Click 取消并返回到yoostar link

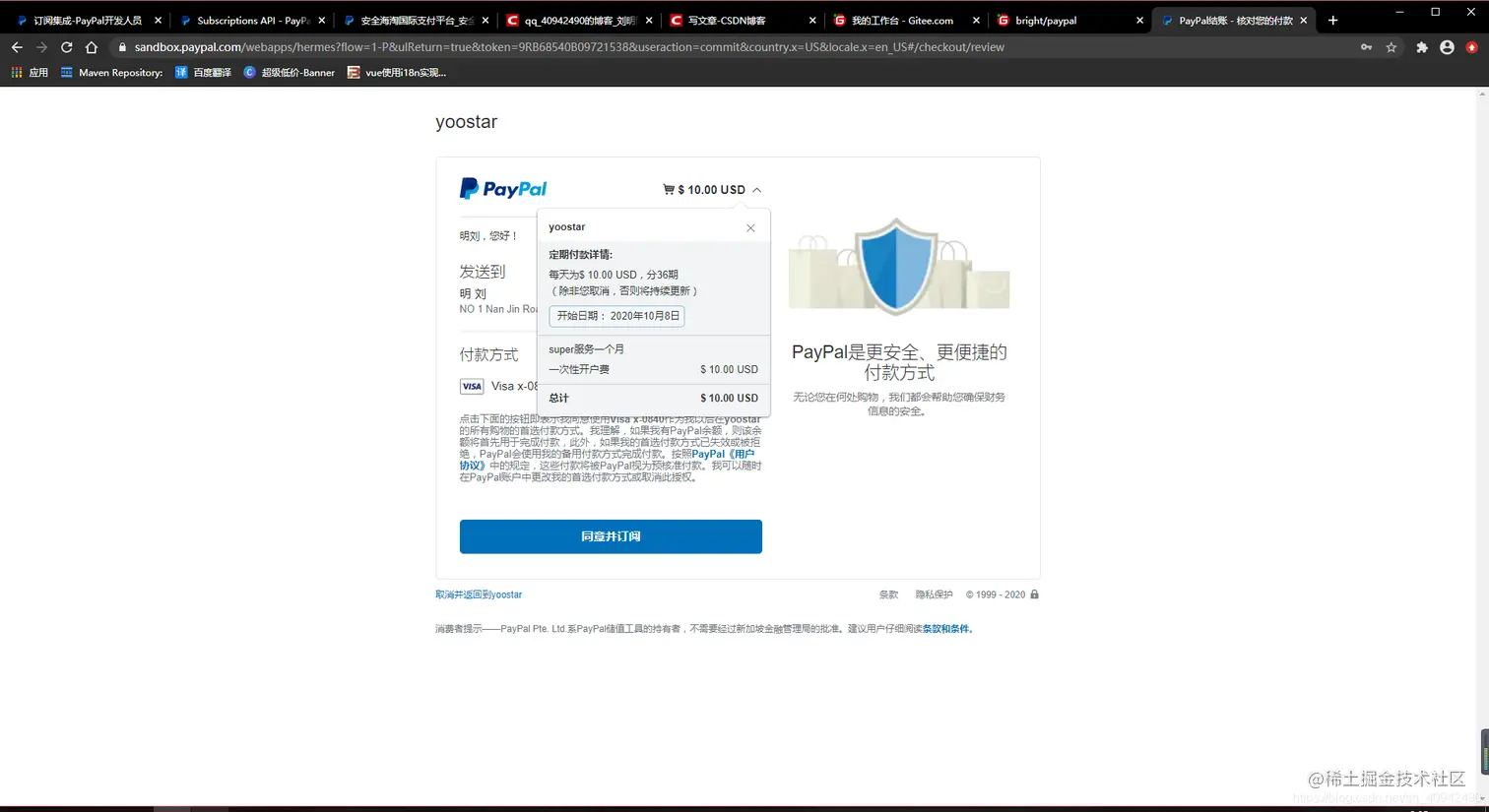pyautogui.click(x=479, y=594)
